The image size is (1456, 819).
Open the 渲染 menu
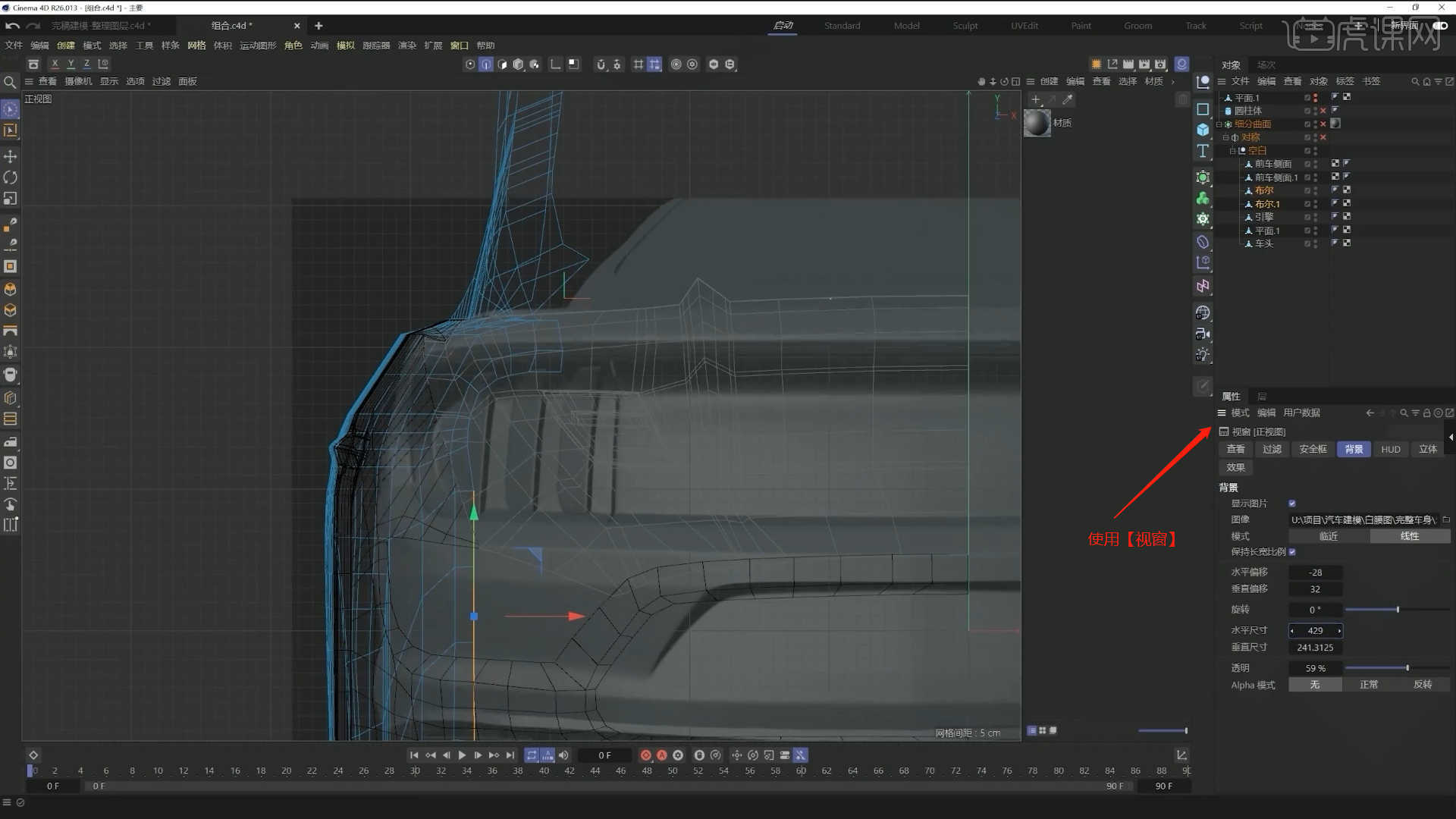[x=407, y=45]
